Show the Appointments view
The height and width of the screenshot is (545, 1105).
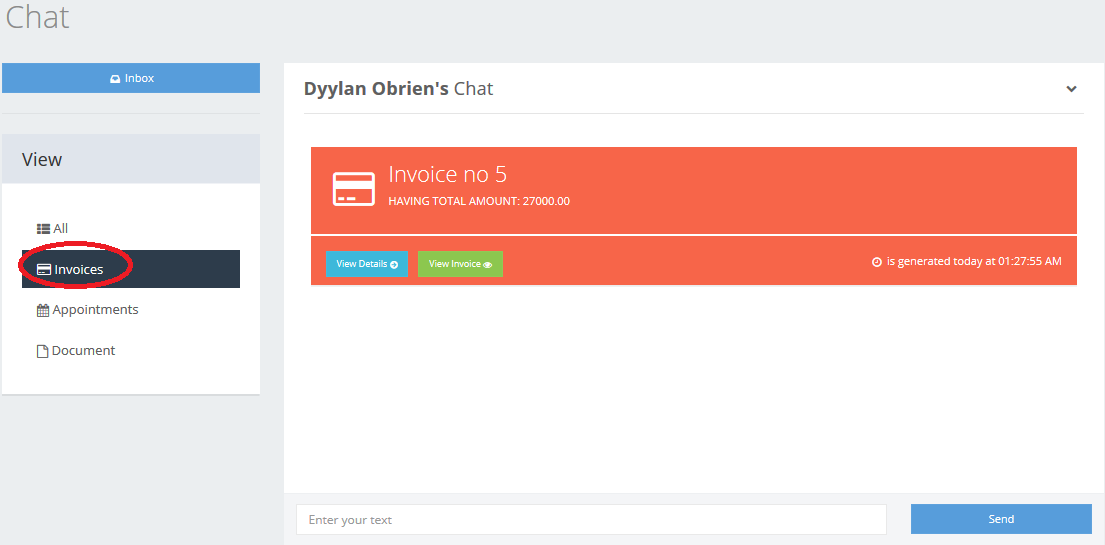95,310
